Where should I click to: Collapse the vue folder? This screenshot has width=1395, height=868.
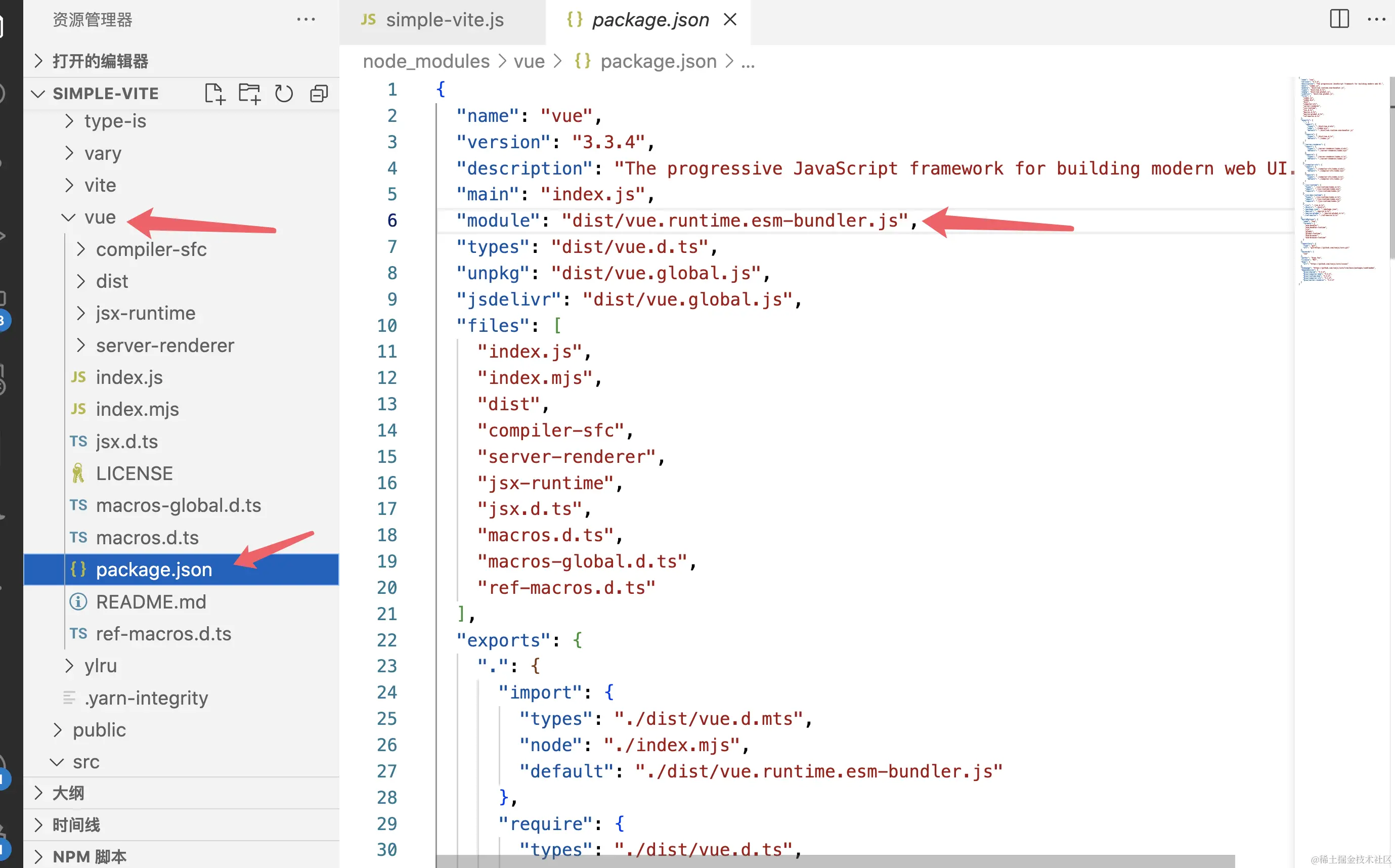pos(182,218)
